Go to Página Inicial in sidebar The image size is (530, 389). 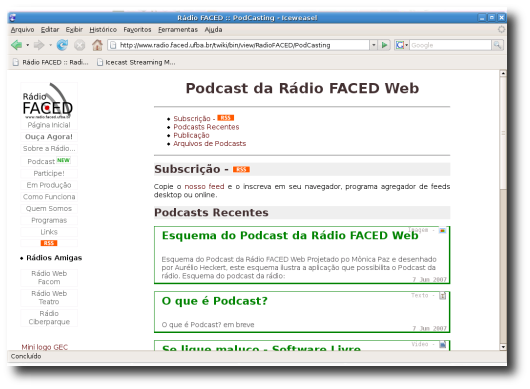[x=49, y=125]
